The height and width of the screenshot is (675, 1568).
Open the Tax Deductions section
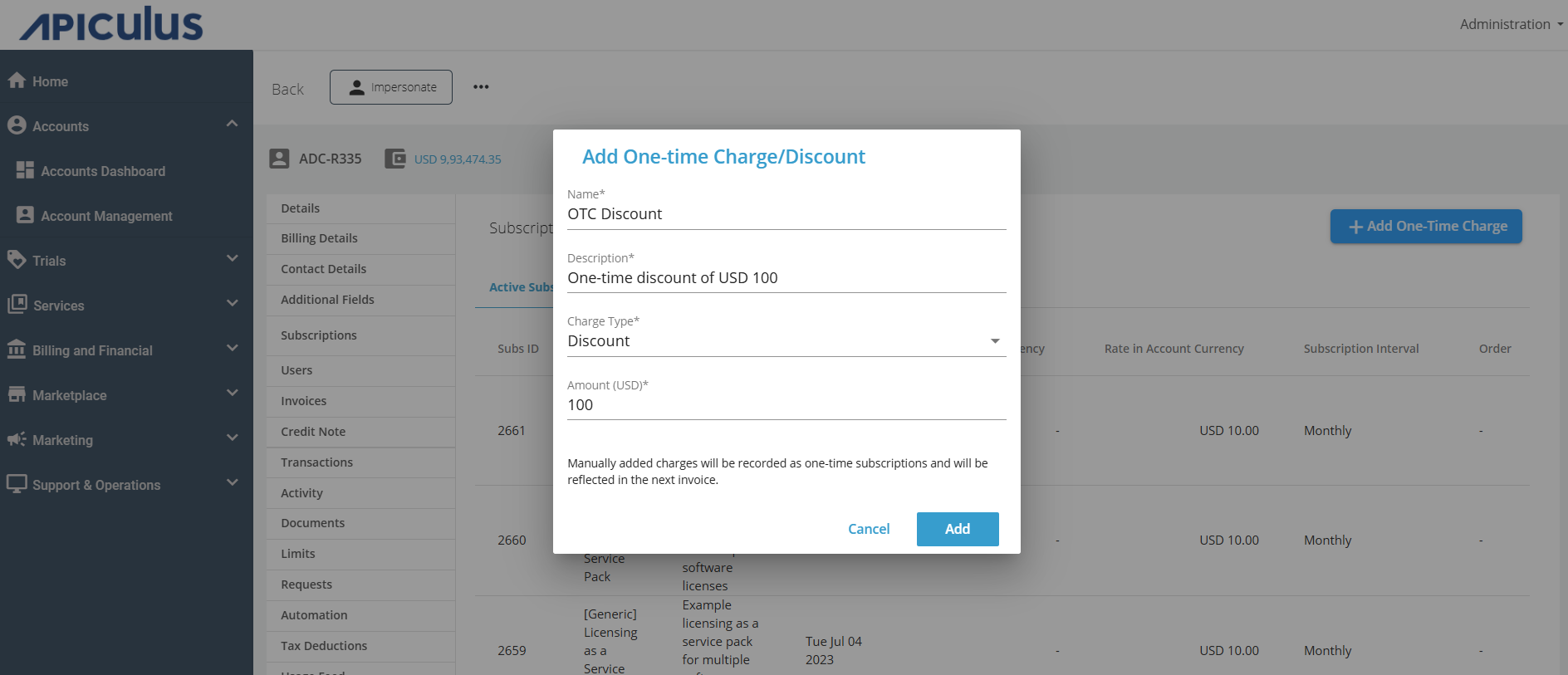point(360,646)
